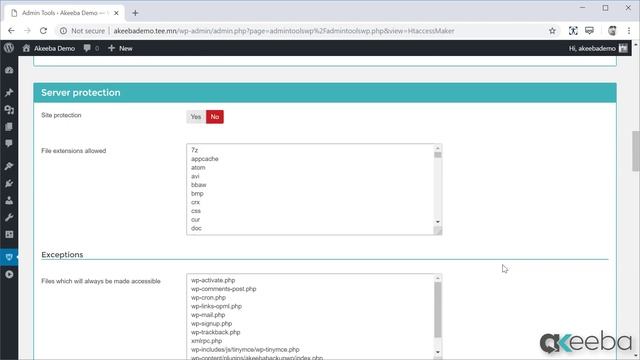The image size is (640, 360).
Task: Click the 'wp-trackback.php' line
Action: (x=216, y=332)
